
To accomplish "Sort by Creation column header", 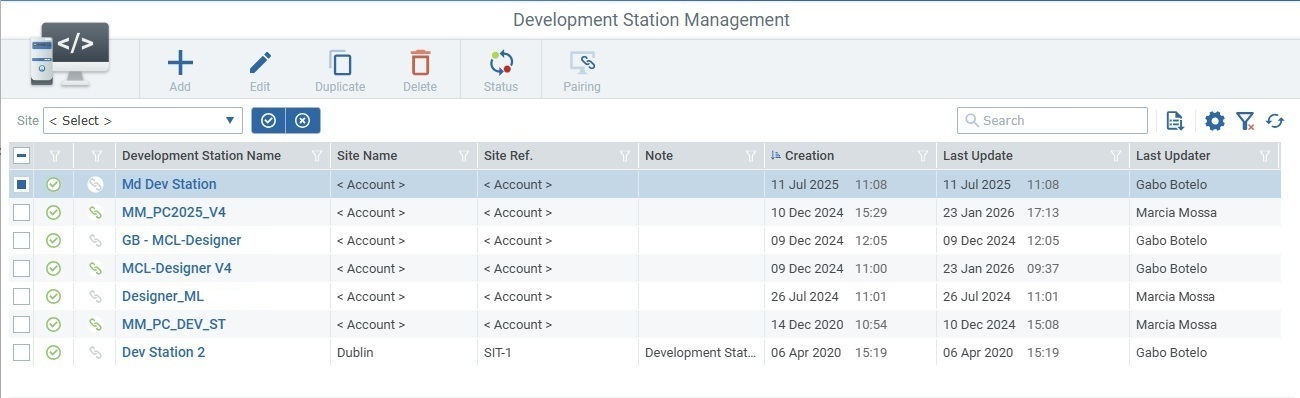I will 809,155.
